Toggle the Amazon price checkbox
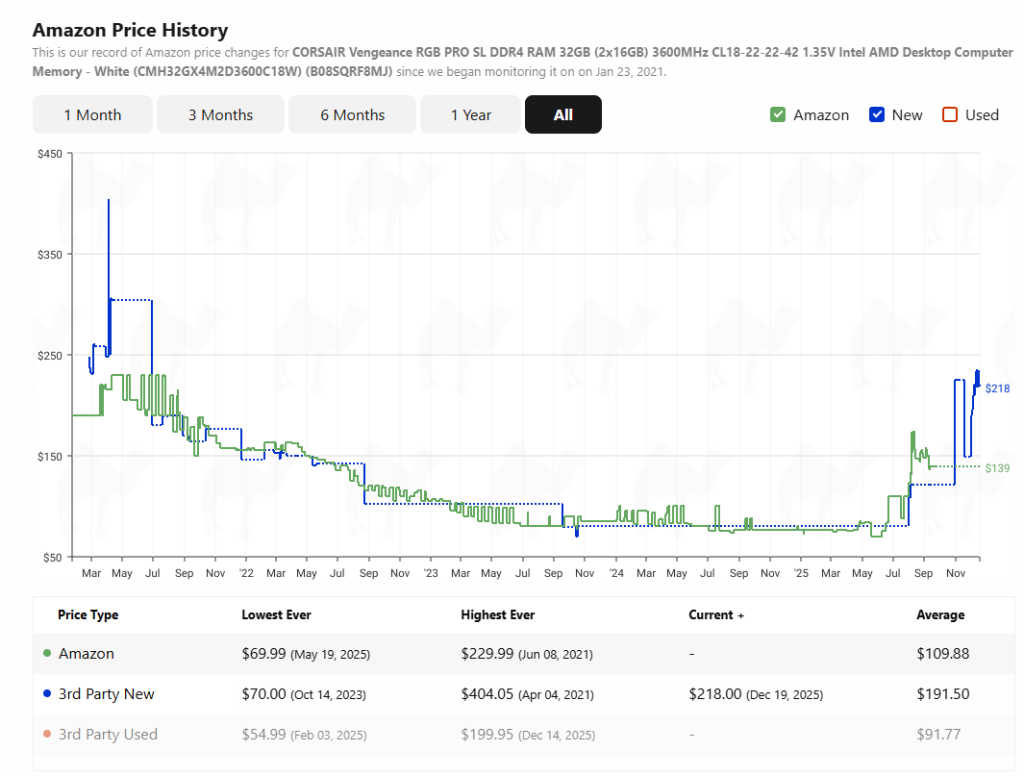 pos(778,115)
